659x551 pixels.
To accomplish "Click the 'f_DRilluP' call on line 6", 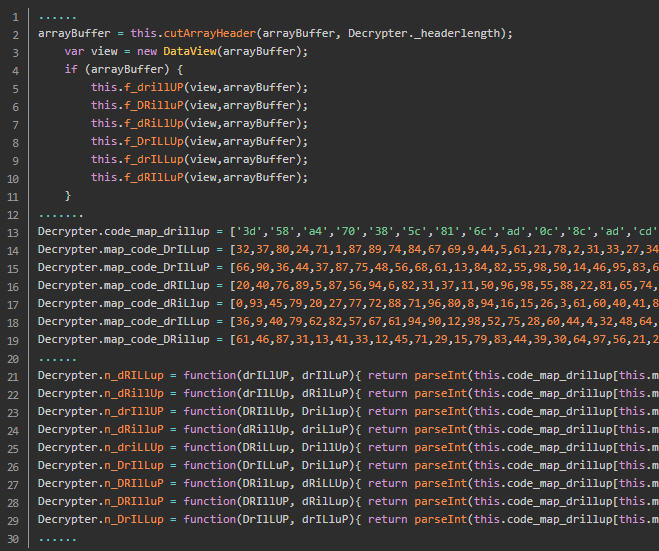I will (x=154, y=105).
